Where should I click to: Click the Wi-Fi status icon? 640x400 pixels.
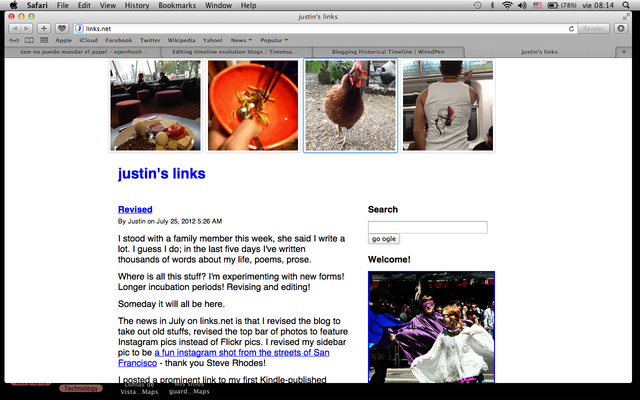point(507,5)
